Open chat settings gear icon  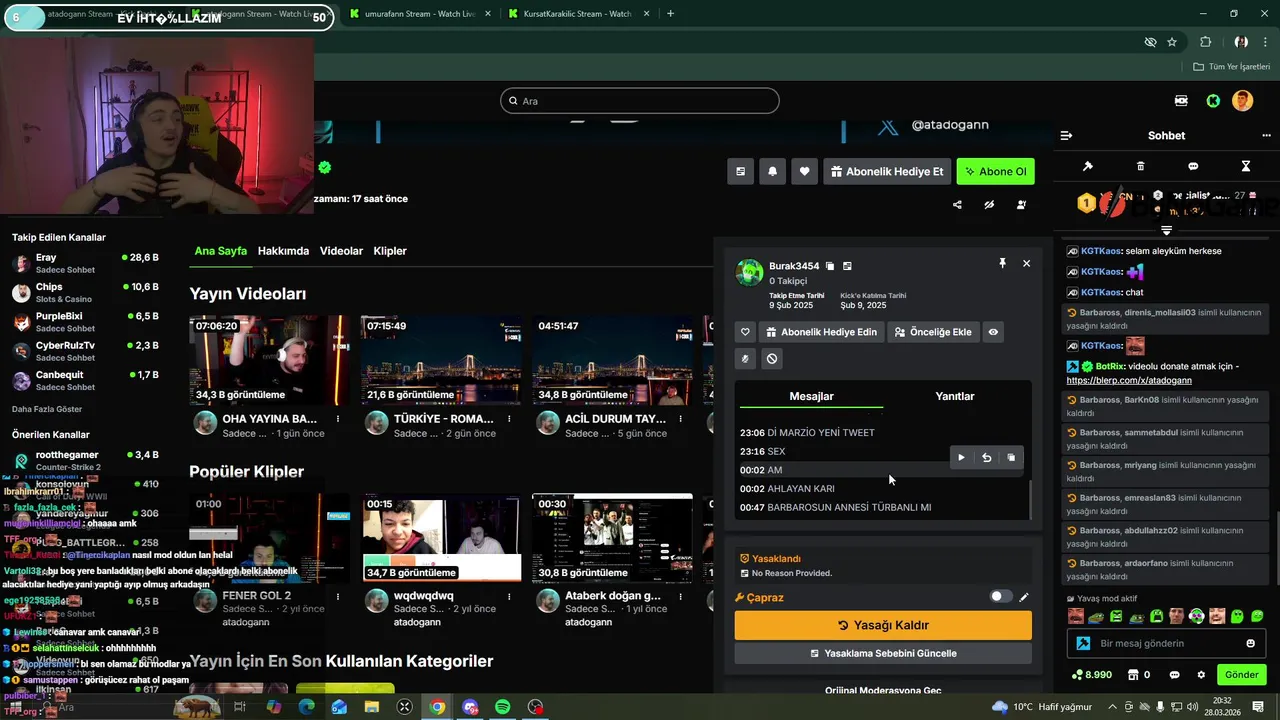[x=1201, y=675]
